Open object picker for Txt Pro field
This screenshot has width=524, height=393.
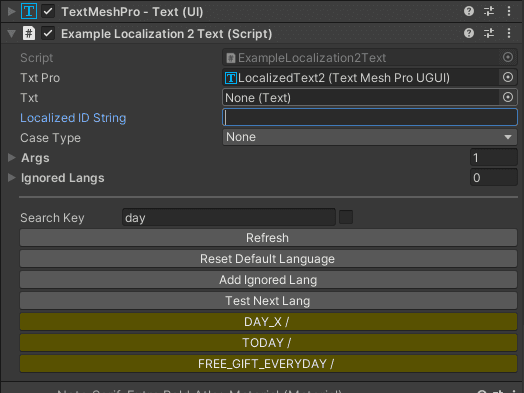pyautogui.click(x=508, y=78)
